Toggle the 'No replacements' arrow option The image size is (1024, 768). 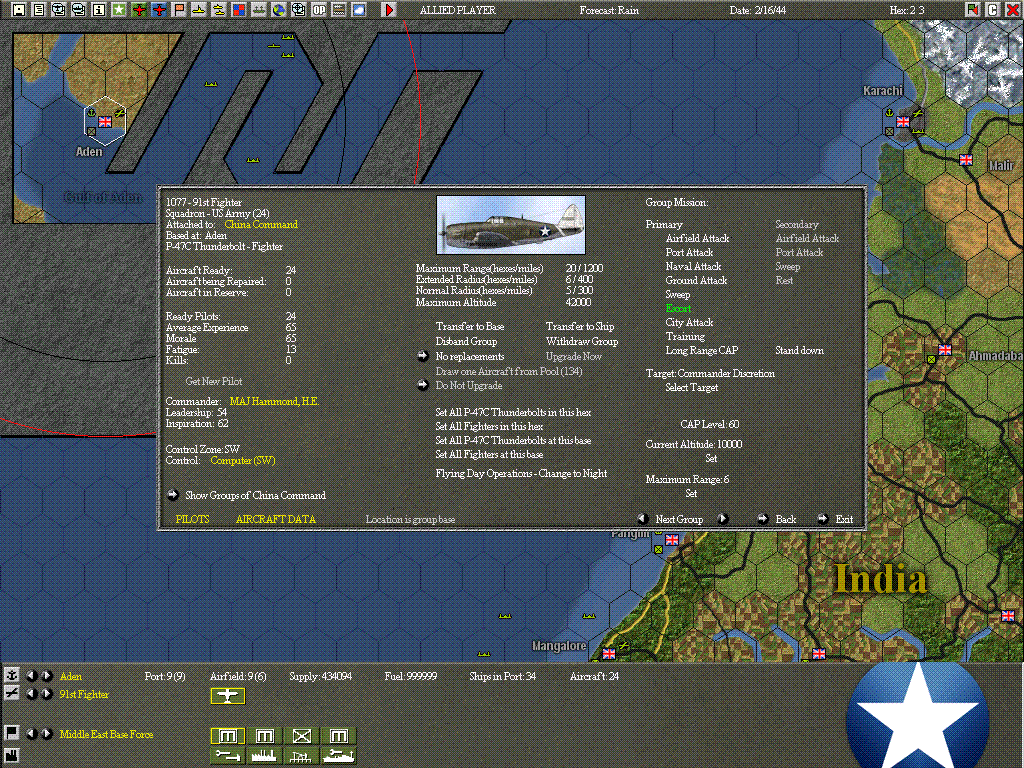[x=423, y=356]
